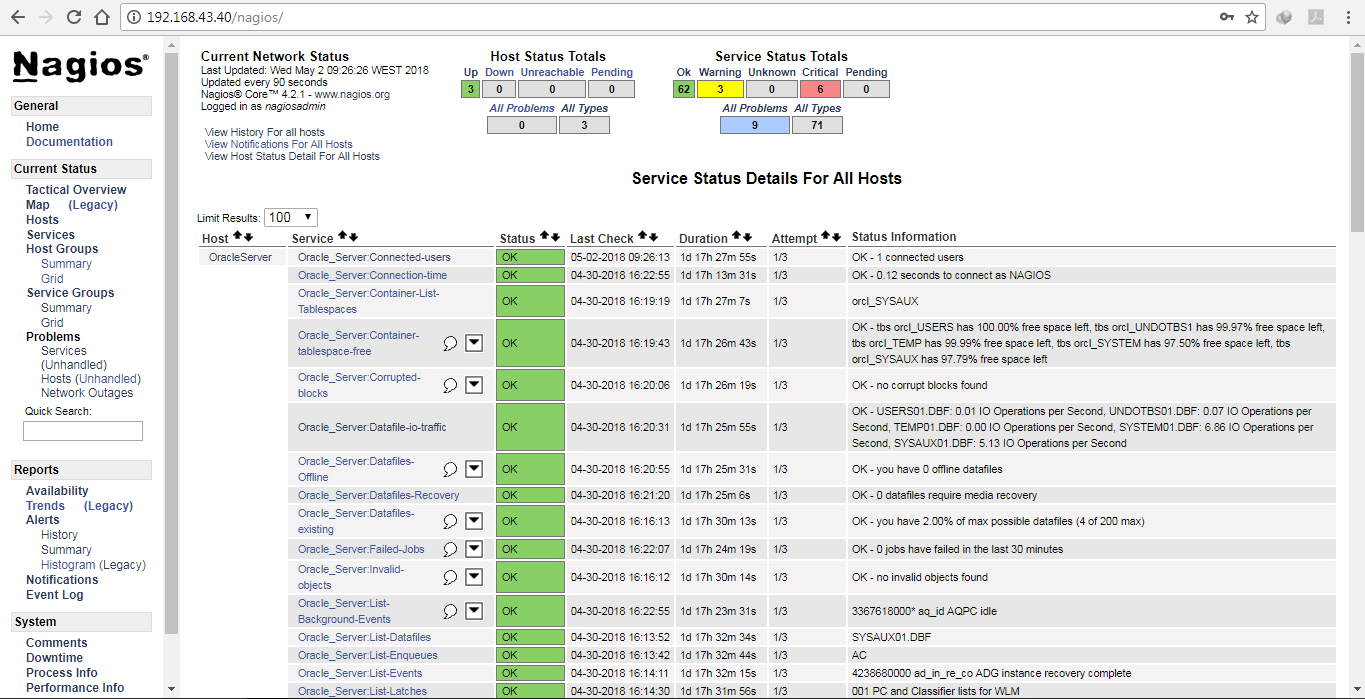The image size is (1365, 699).
Task: Click the Critical services count 6
Action: point(820,89)
